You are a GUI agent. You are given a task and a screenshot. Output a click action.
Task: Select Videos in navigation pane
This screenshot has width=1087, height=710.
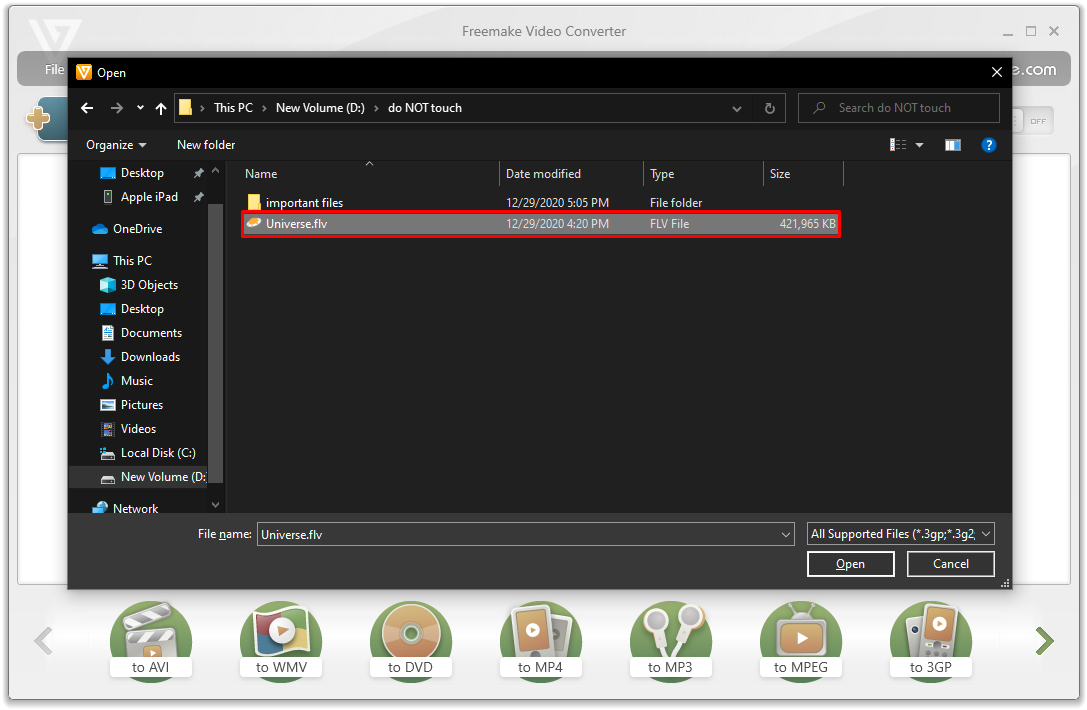[x=138, y=428]
